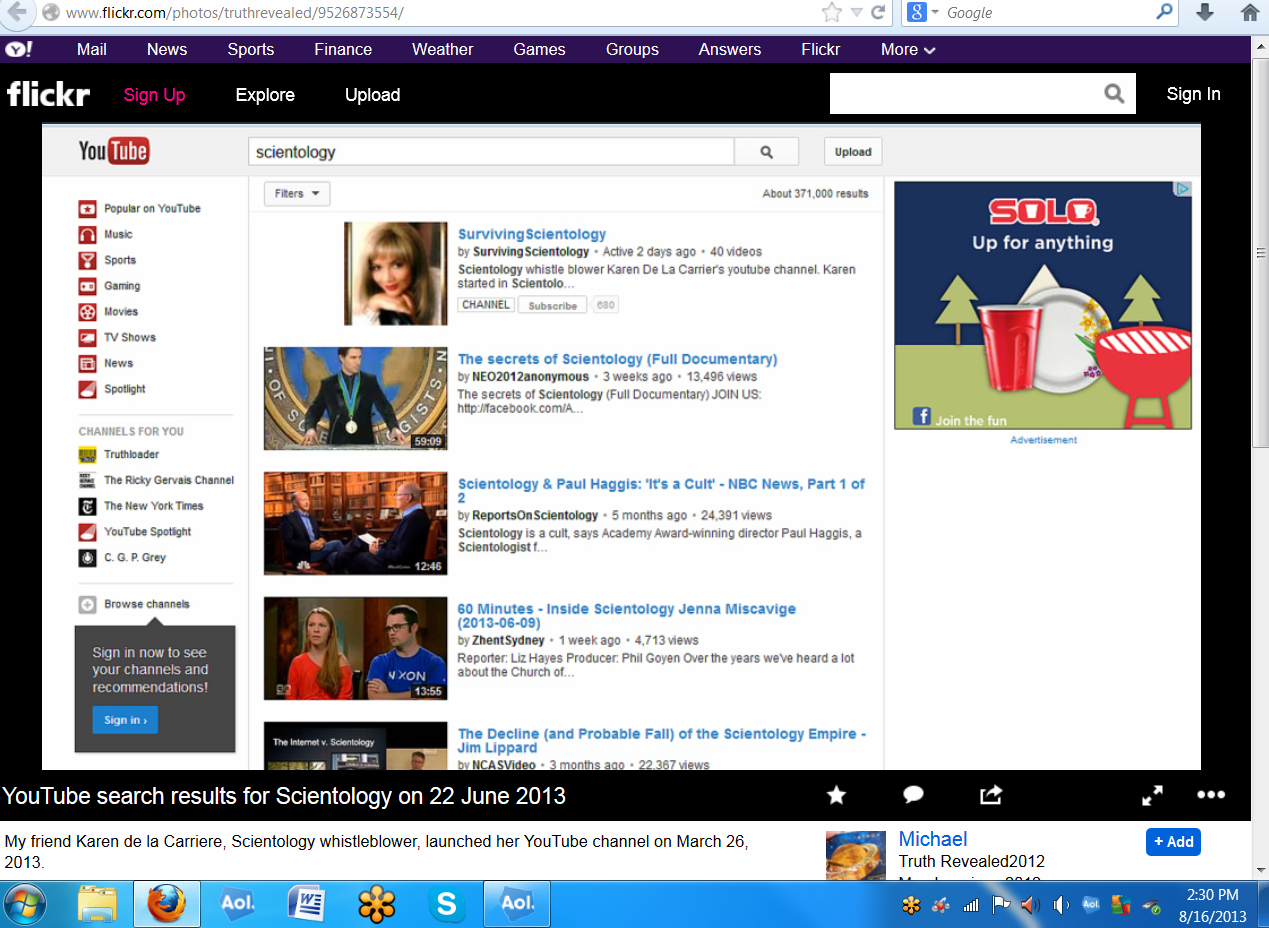
Task: Click the pink Sign Up link
Action: [154, 95]
